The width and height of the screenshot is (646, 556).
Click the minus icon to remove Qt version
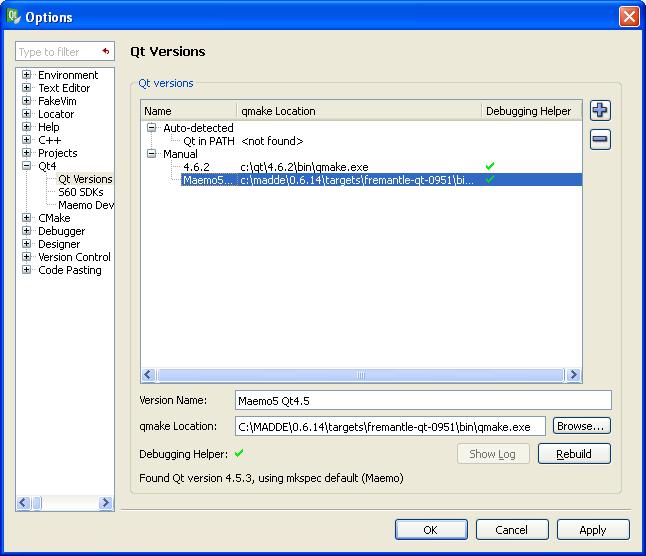pos(600,140)
